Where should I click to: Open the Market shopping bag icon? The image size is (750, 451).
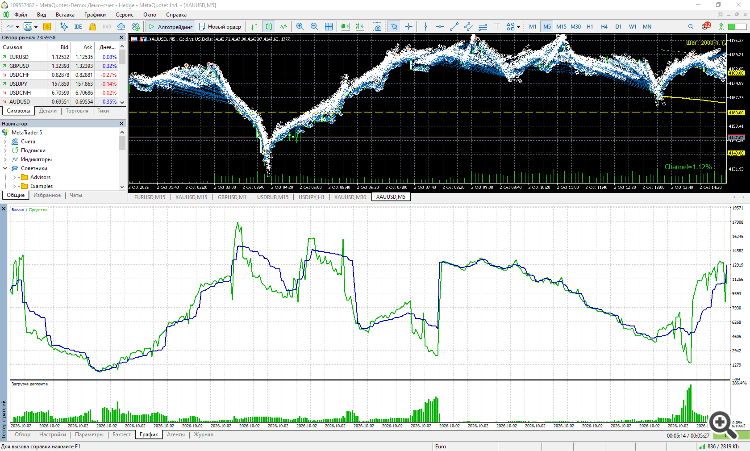coord(92,27)
